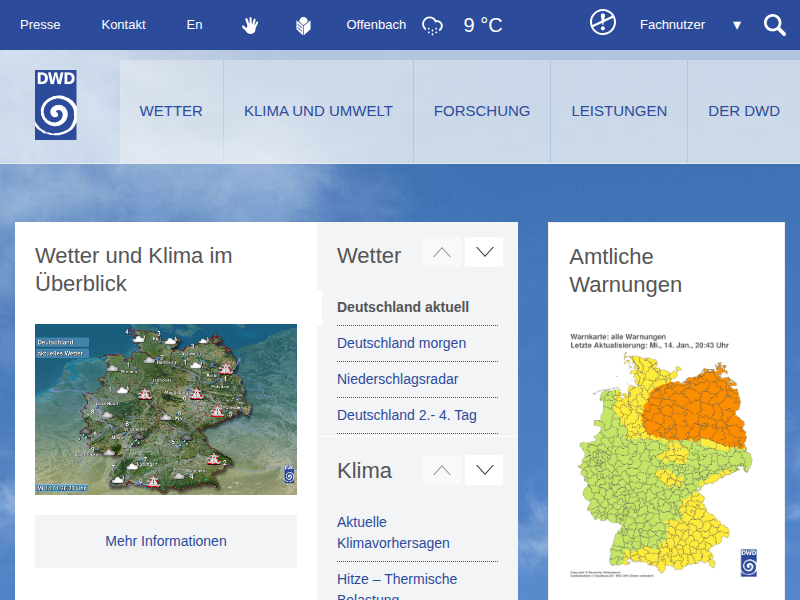Collapse the Klima section with up arrow
This screenshot has height=600, width=800.
[442, 469]
